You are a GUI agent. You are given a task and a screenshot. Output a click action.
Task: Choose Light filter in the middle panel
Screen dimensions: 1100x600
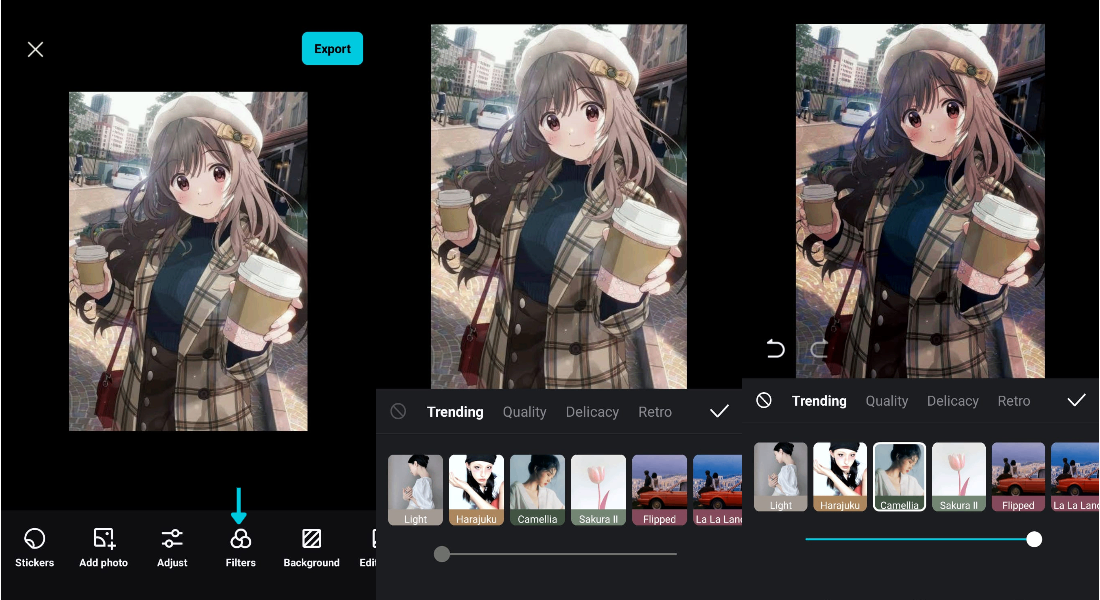415,490
